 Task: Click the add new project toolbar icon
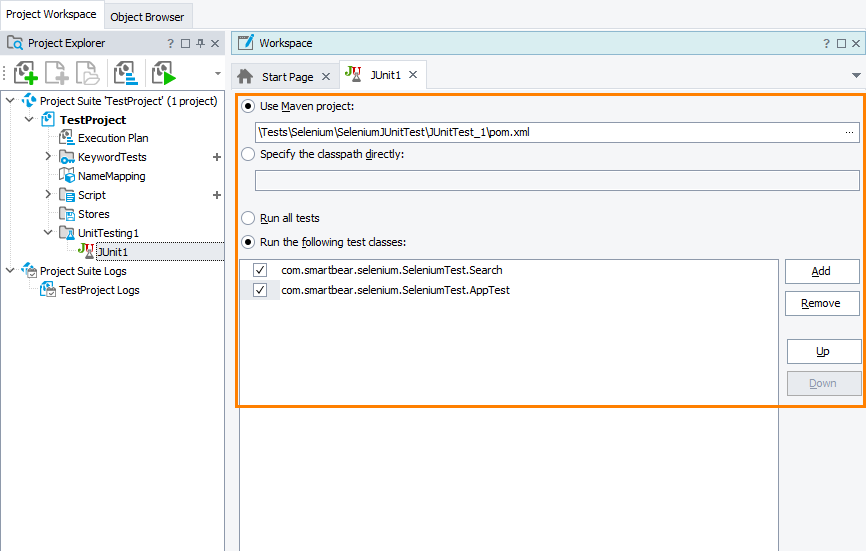pyautogui.click(x=25, y=73)
